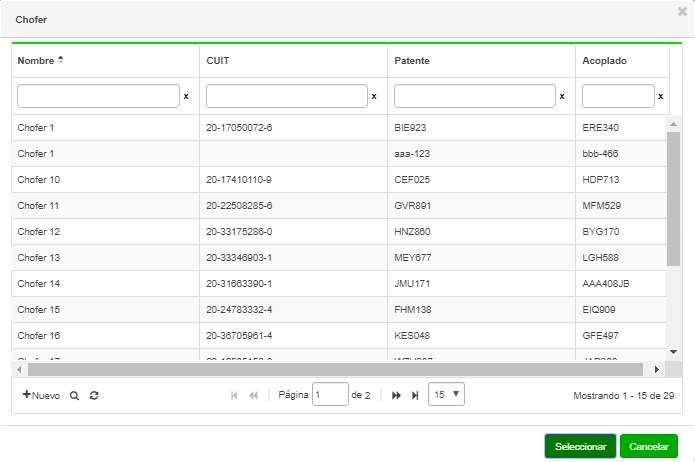Close the Chofer dialog with X
Screen dimensions: 695x462
tap(682, 12)
